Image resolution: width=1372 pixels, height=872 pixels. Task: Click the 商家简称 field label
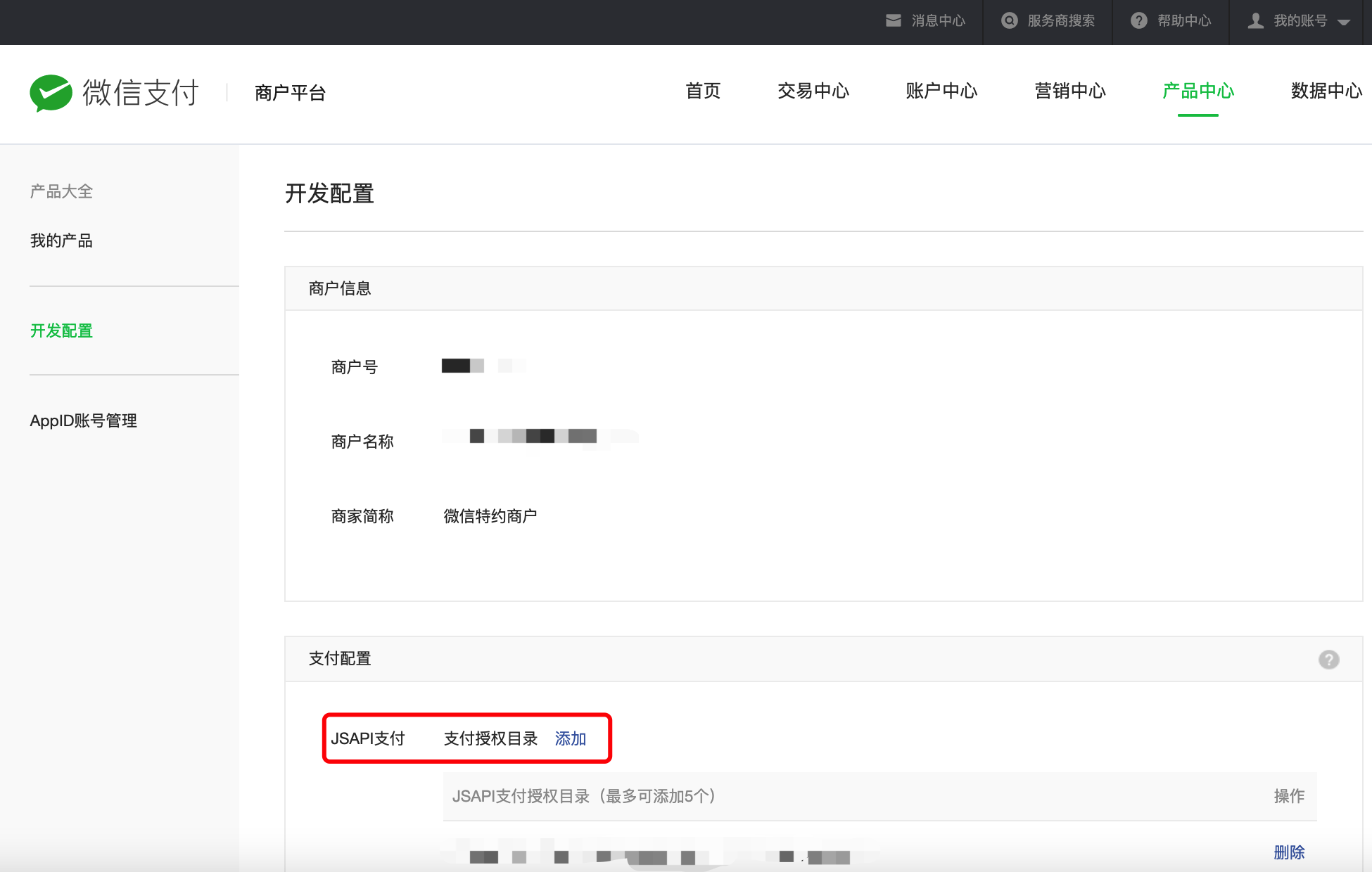362,516
